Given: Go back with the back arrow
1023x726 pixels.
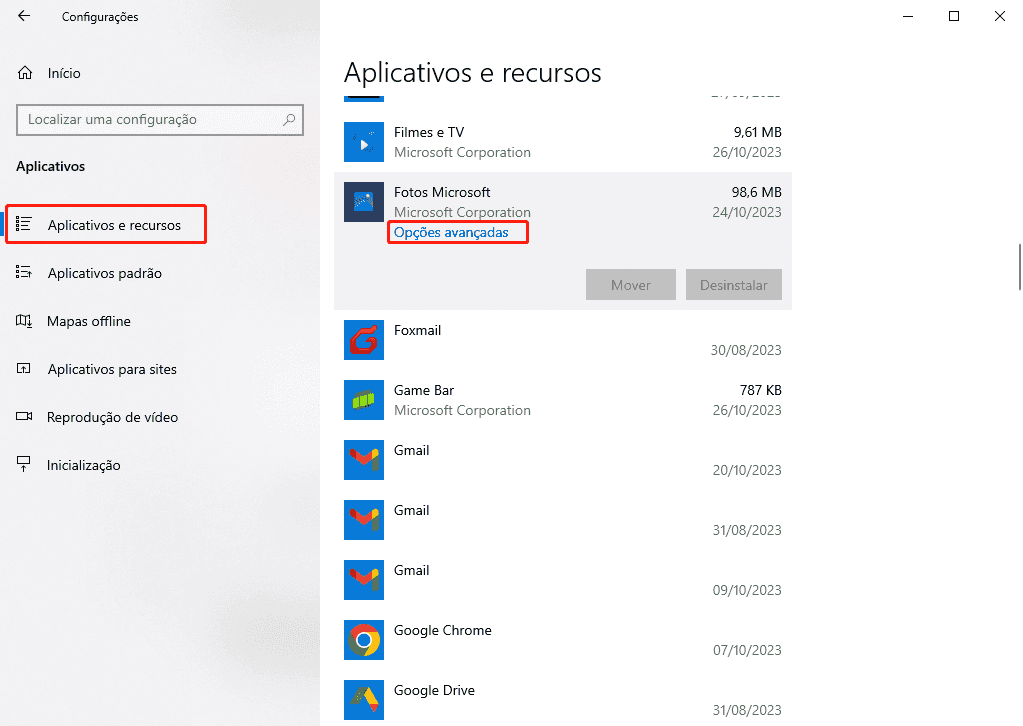Looking at the screenshot, I should point(24,16).
